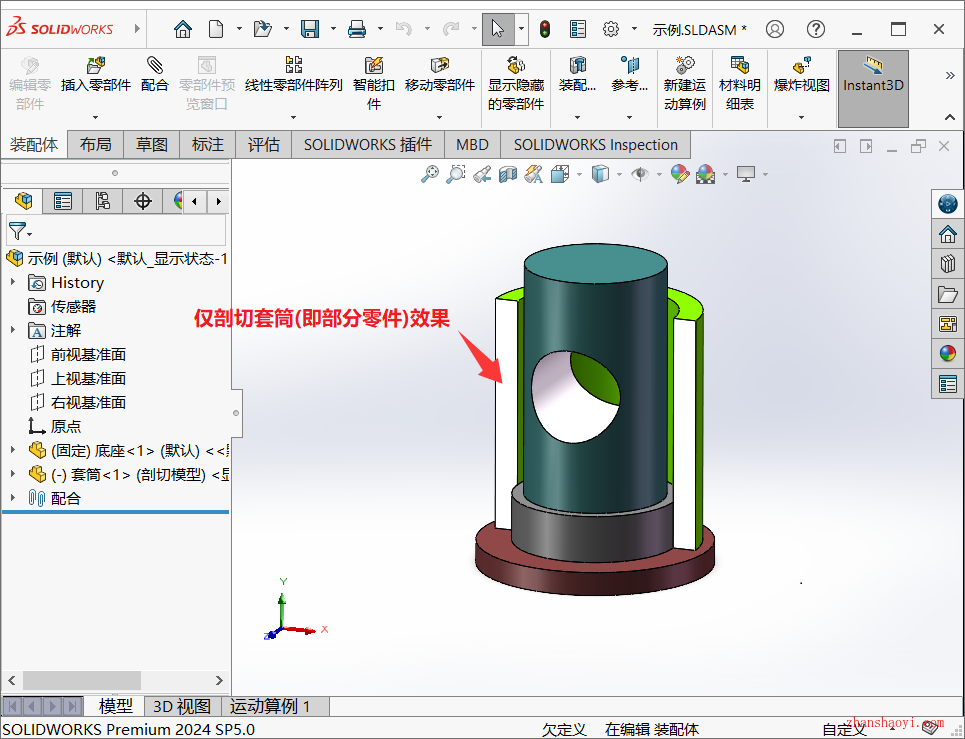
Task: Expand the 套筒<1> component node
Action: [x=13, y=474]
